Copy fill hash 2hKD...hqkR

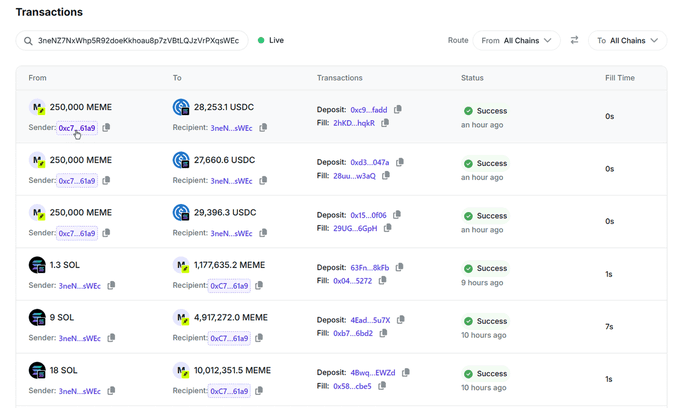coord(385,123)
